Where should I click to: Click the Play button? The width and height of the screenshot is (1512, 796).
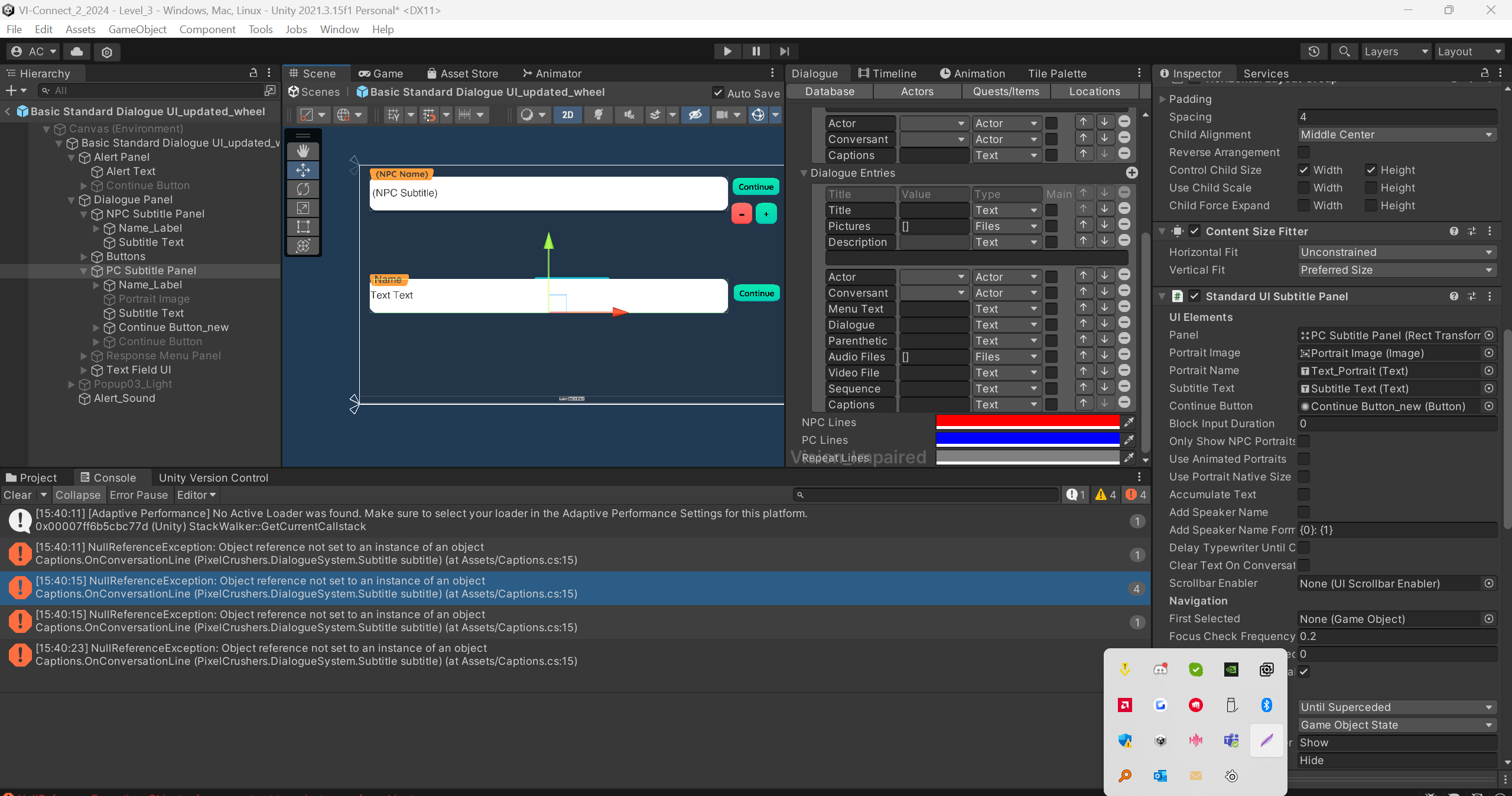pos(727,51)
